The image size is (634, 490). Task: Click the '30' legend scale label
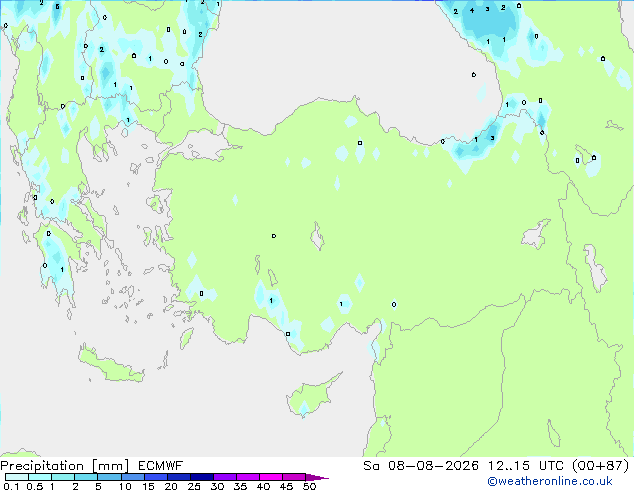pyautogui.click(x=217, y=486)
